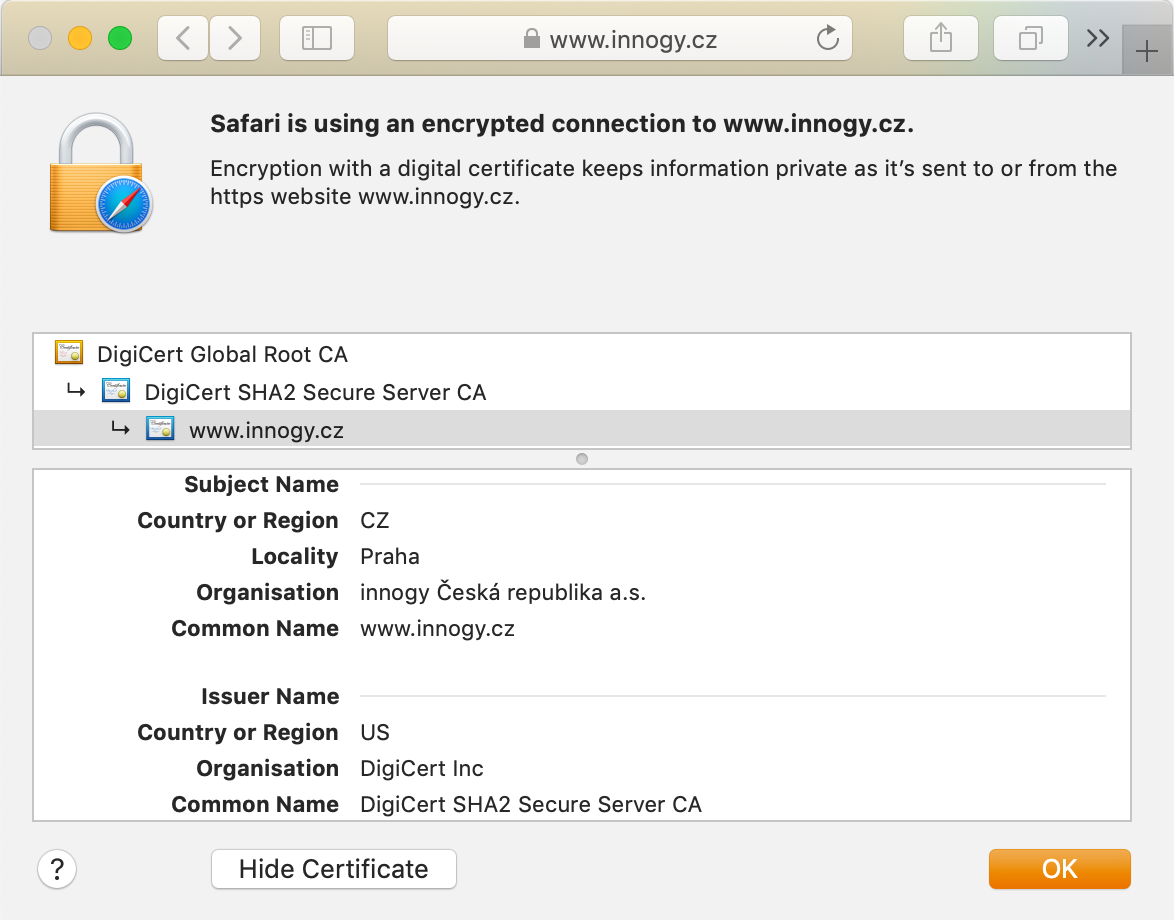The height and width of the screenshot is (920, 1174).
Task: Click the Hide Certificate button
Action: coord(334,869)
